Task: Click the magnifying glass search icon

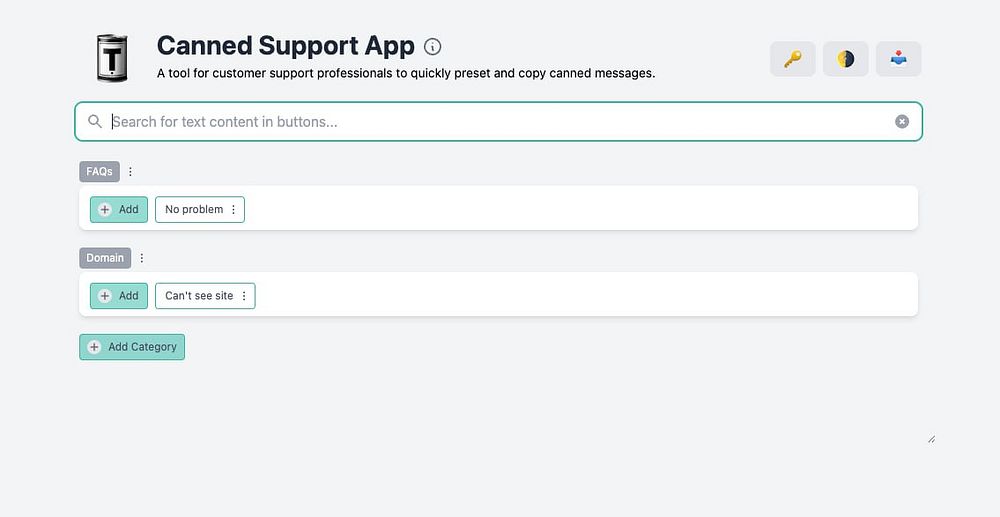Action: click(x=95, y=122)
